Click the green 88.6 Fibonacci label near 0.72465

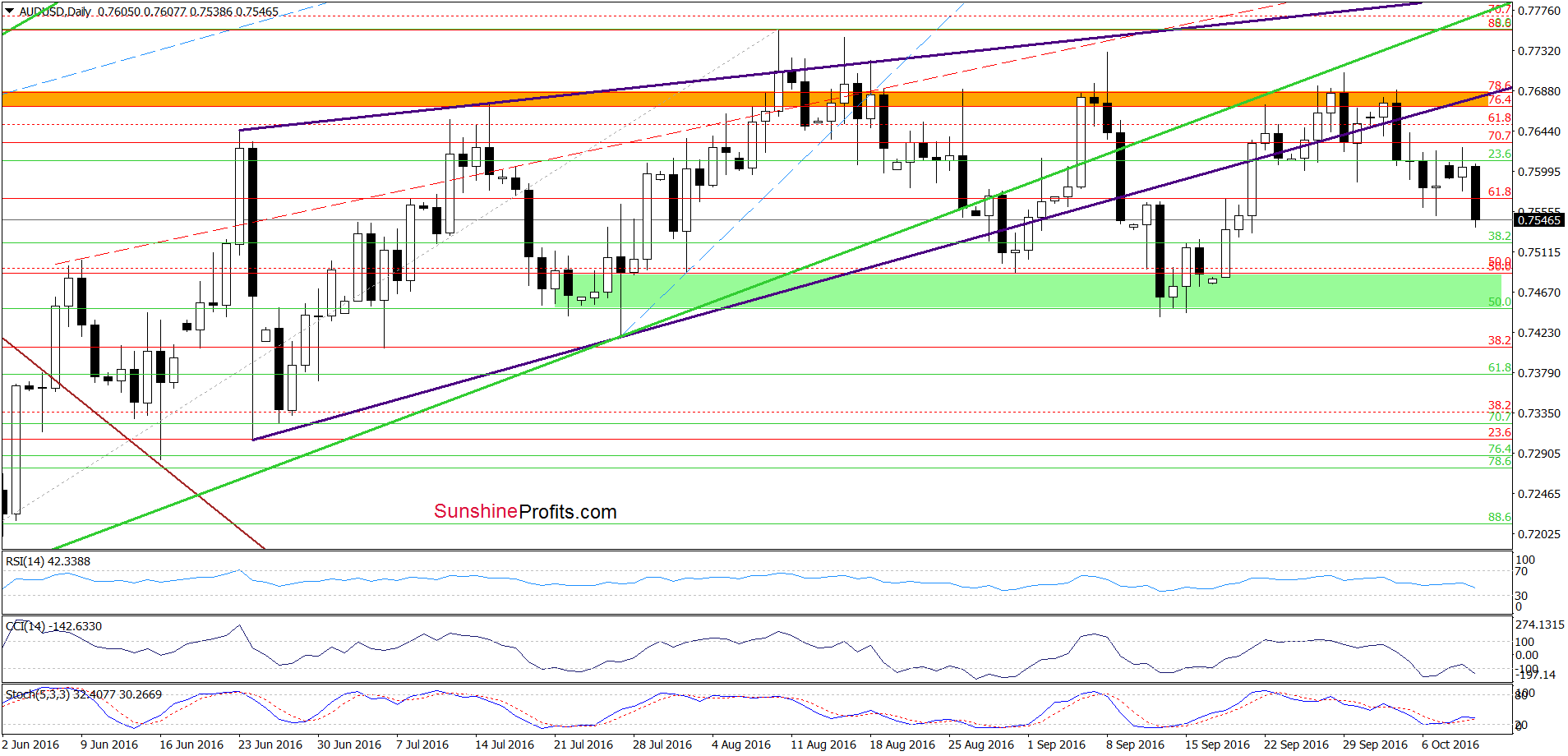tap(1500, 517)
